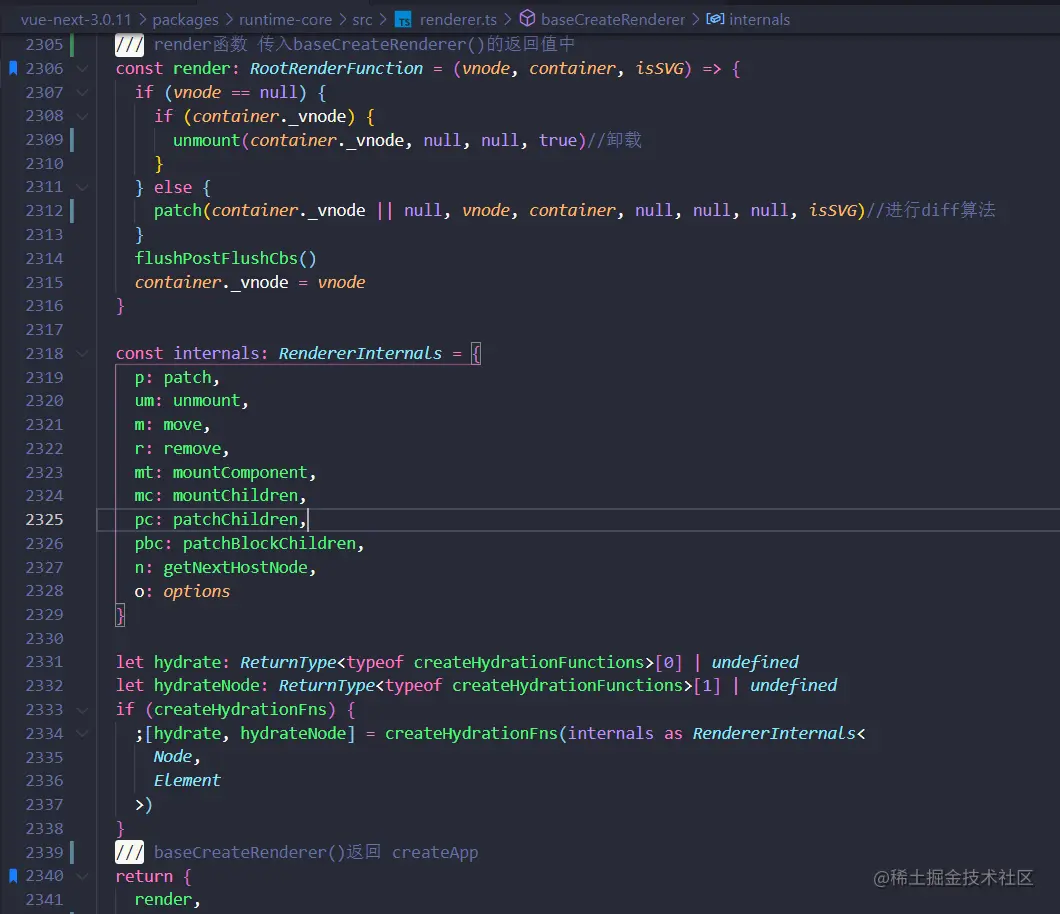Place cursor on 'p: patch,' line
Image resolution: width=1060 pixels, height=914 pixels.
[176, 377]
